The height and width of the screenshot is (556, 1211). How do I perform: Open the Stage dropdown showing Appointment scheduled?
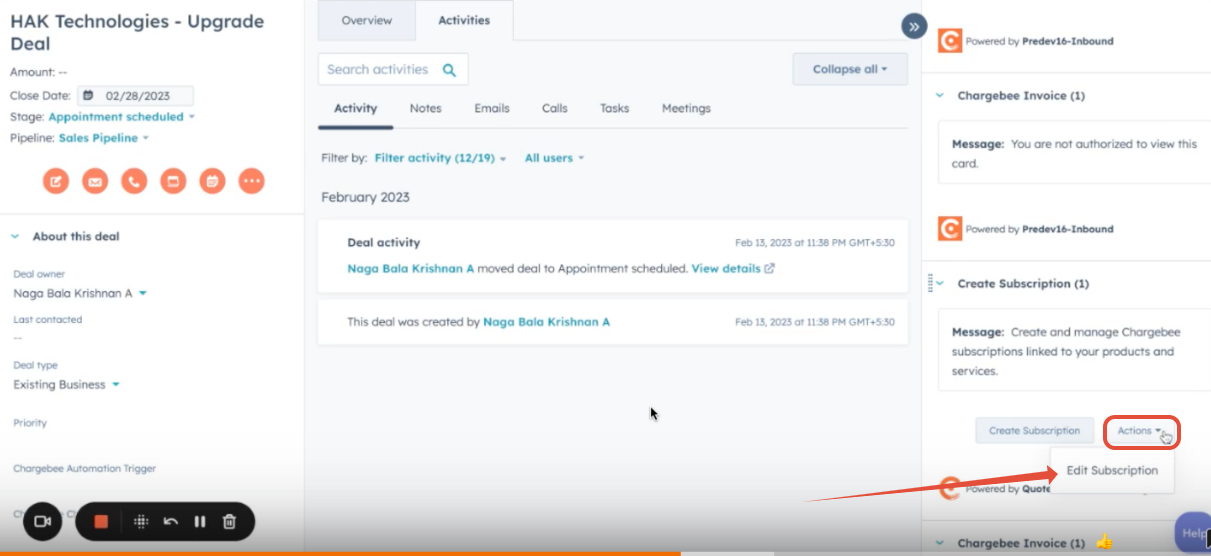(121, 117)
